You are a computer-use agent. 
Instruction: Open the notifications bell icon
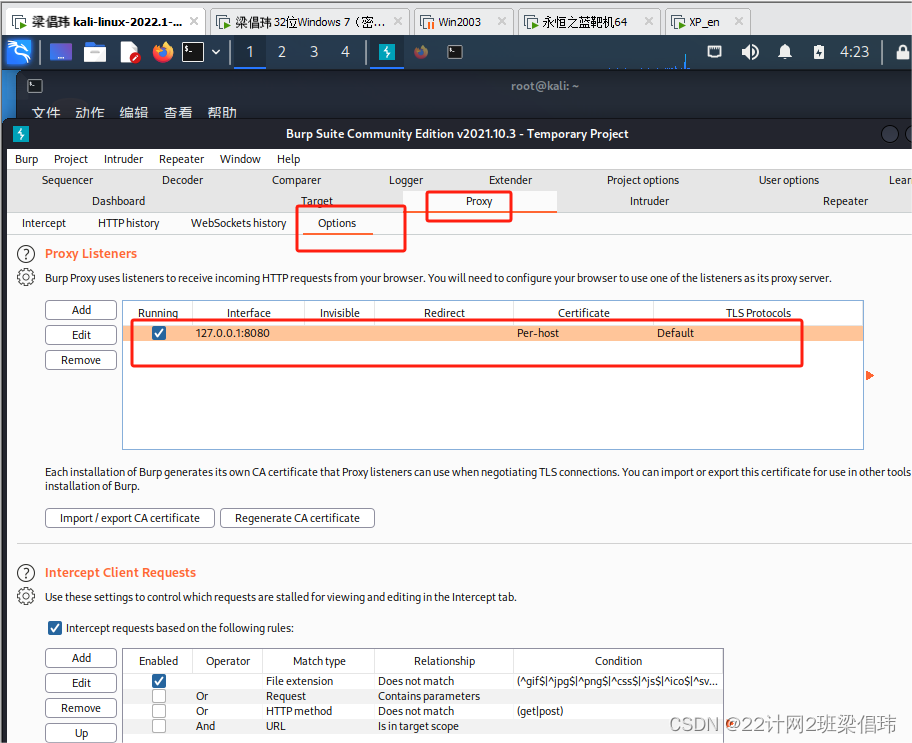click(785, 52)
